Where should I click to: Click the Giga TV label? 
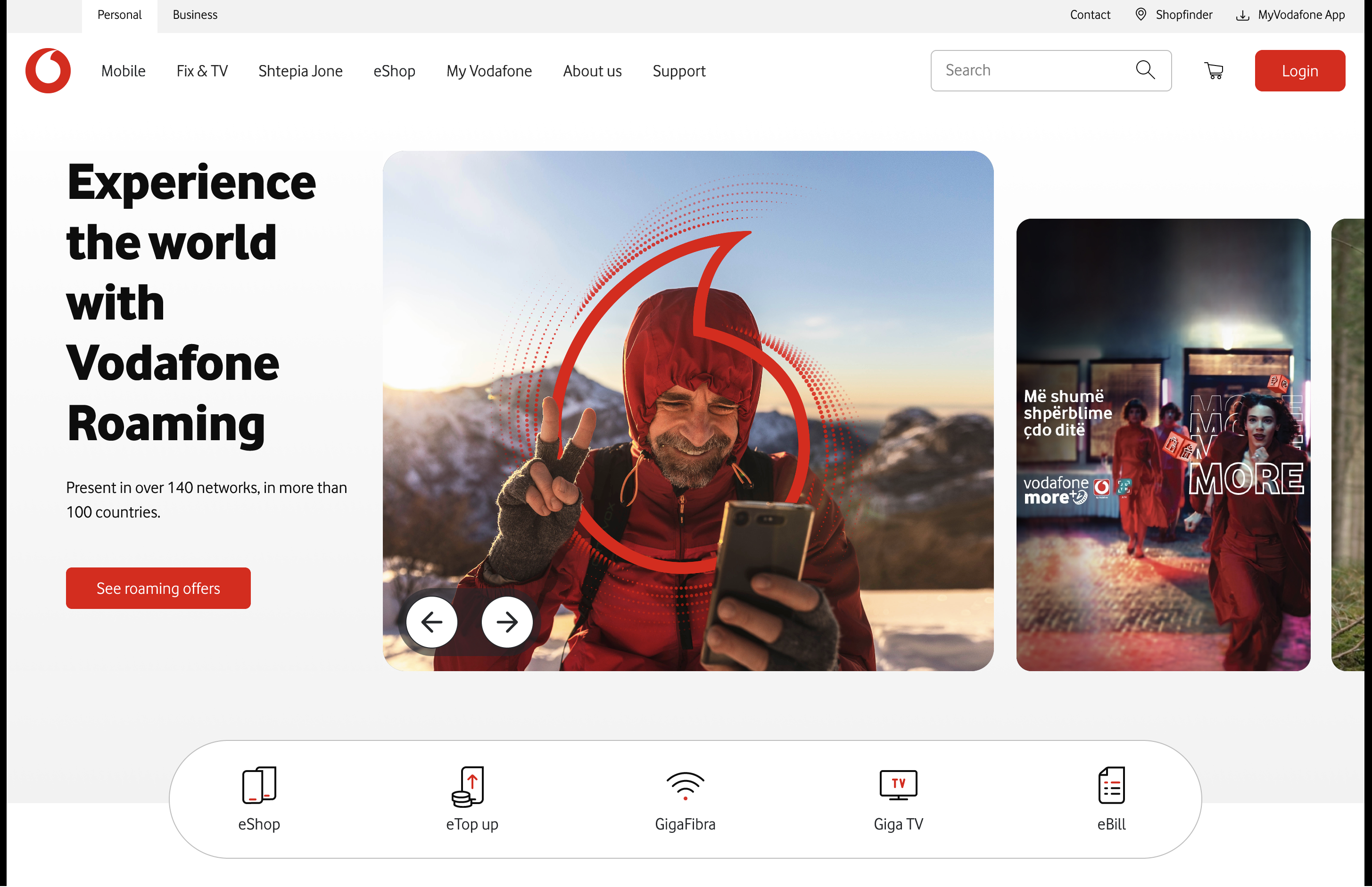(898, 824)
